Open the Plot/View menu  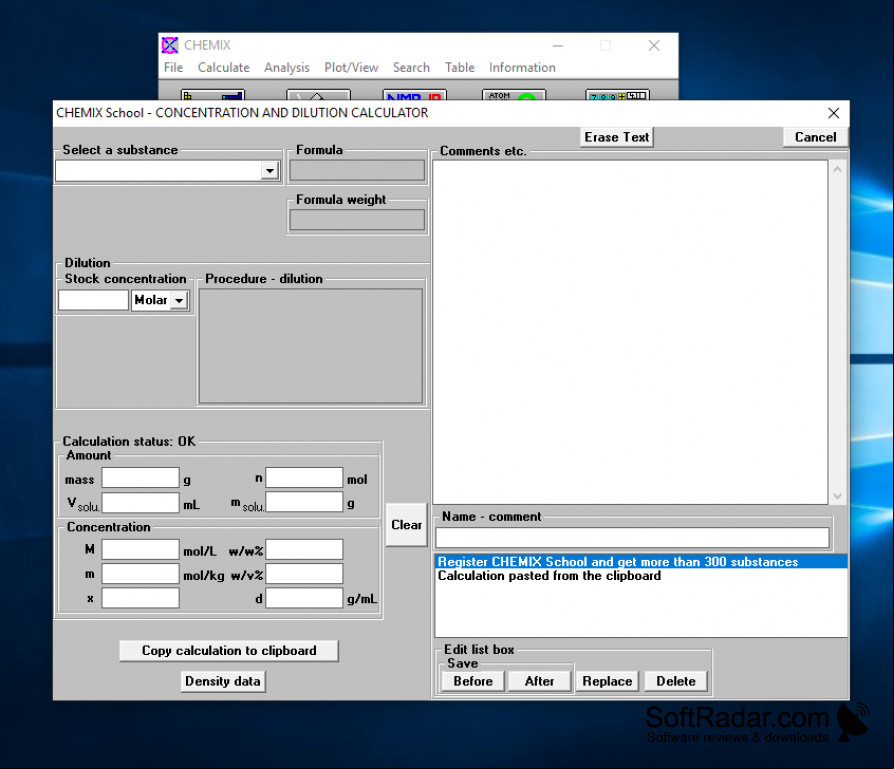coord(351,67)
